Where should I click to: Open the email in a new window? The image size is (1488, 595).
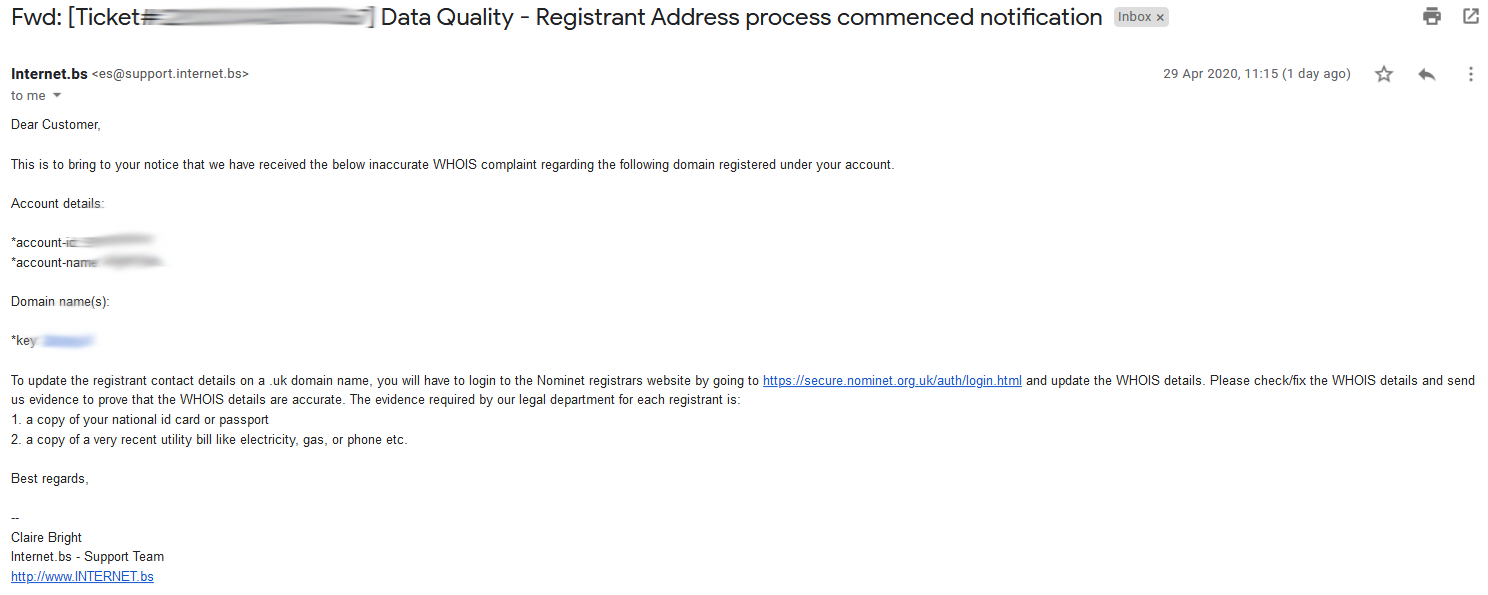(1471, 16)
